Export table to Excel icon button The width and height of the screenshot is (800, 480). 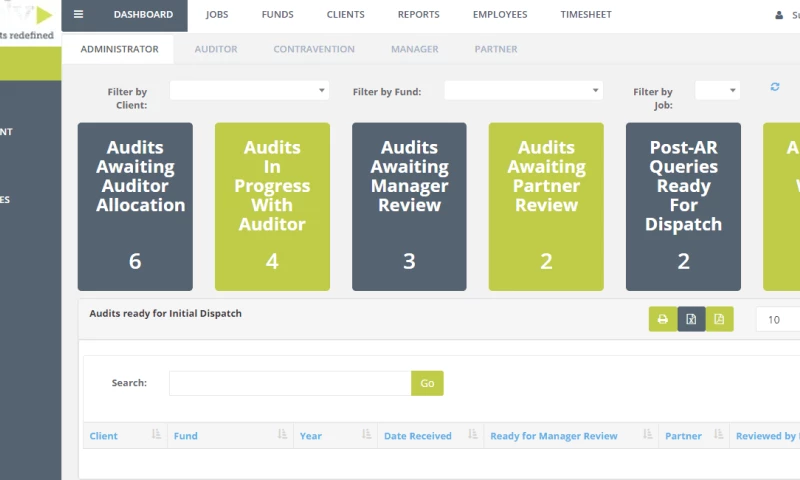(691, 319)
